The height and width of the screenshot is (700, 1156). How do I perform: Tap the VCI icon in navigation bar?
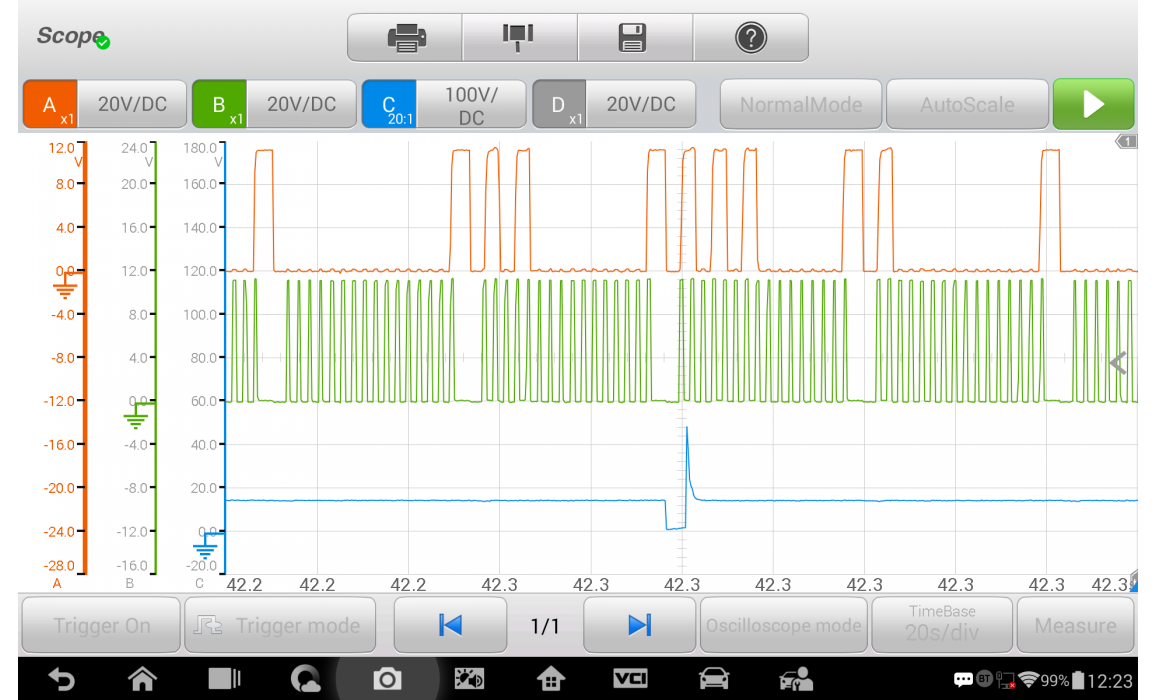(x=630, y=680)
